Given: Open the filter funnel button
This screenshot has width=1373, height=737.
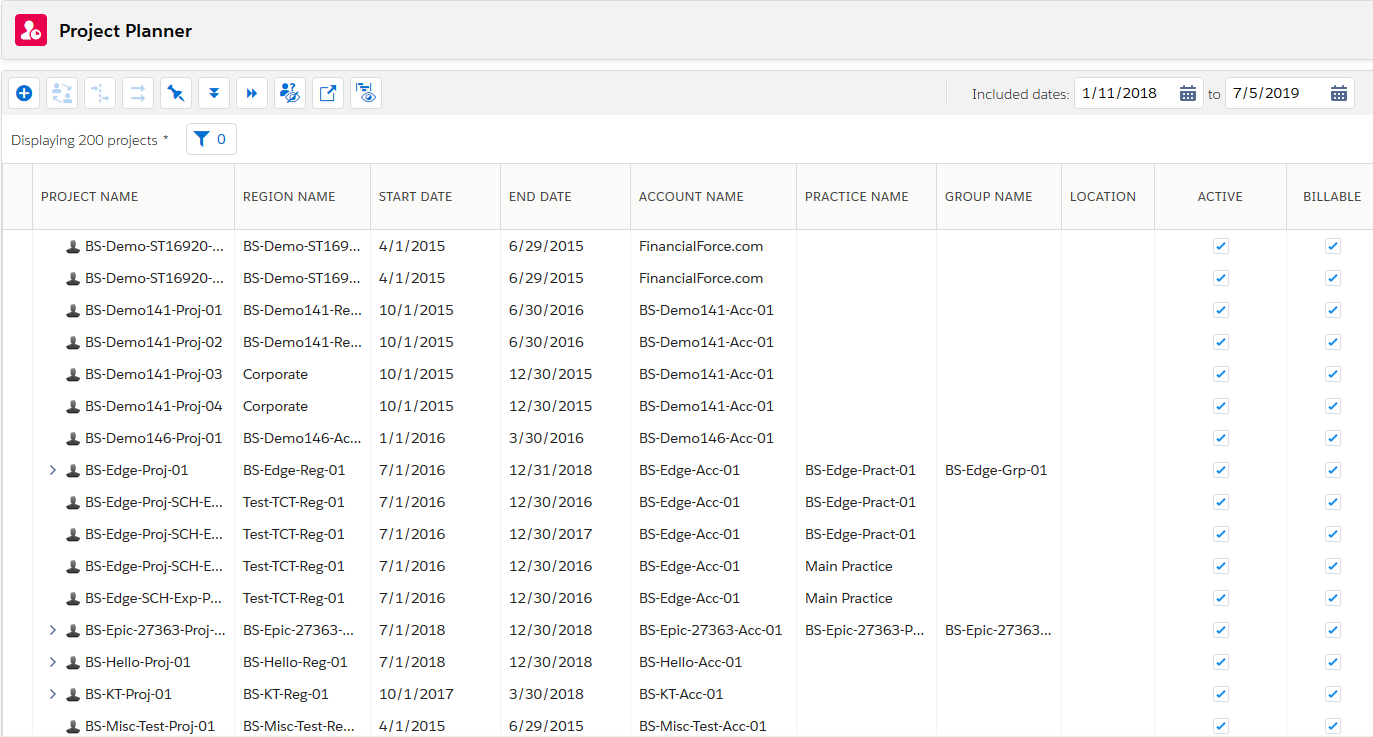Looking at the screenshot, I should pos(211,139).
